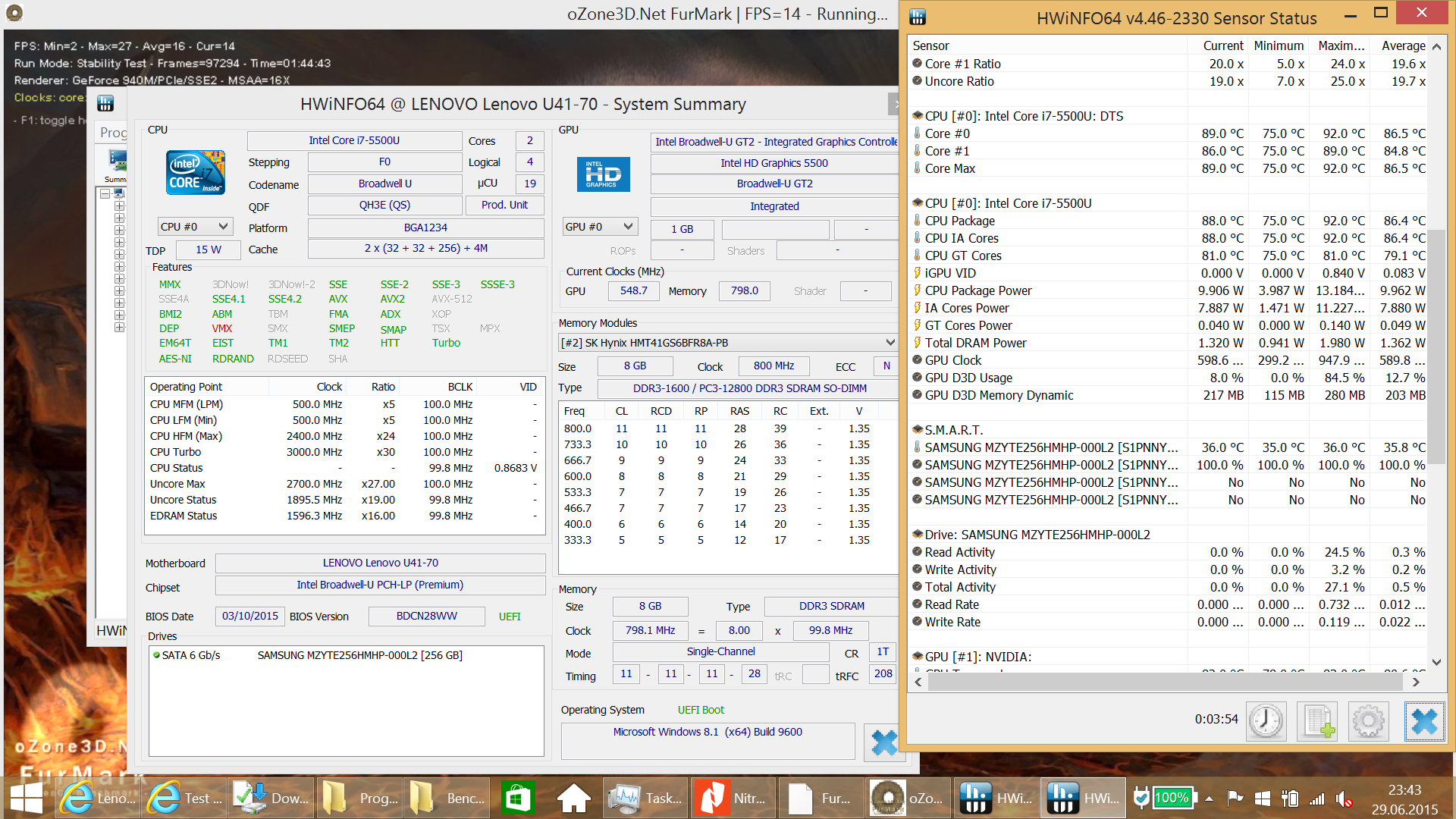Click the sensor clock reset icon
The image size is (1456, 819).
coord(1266,720)
